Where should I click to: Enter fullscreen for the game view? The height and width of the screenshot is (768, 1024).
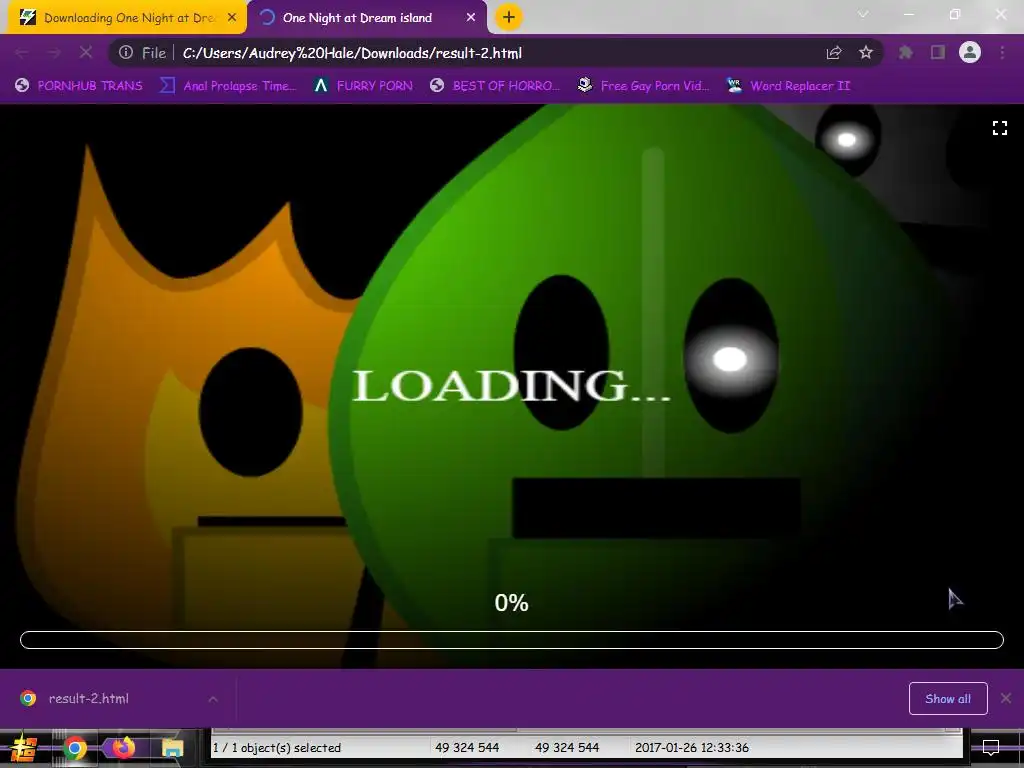click(1000, 128)
